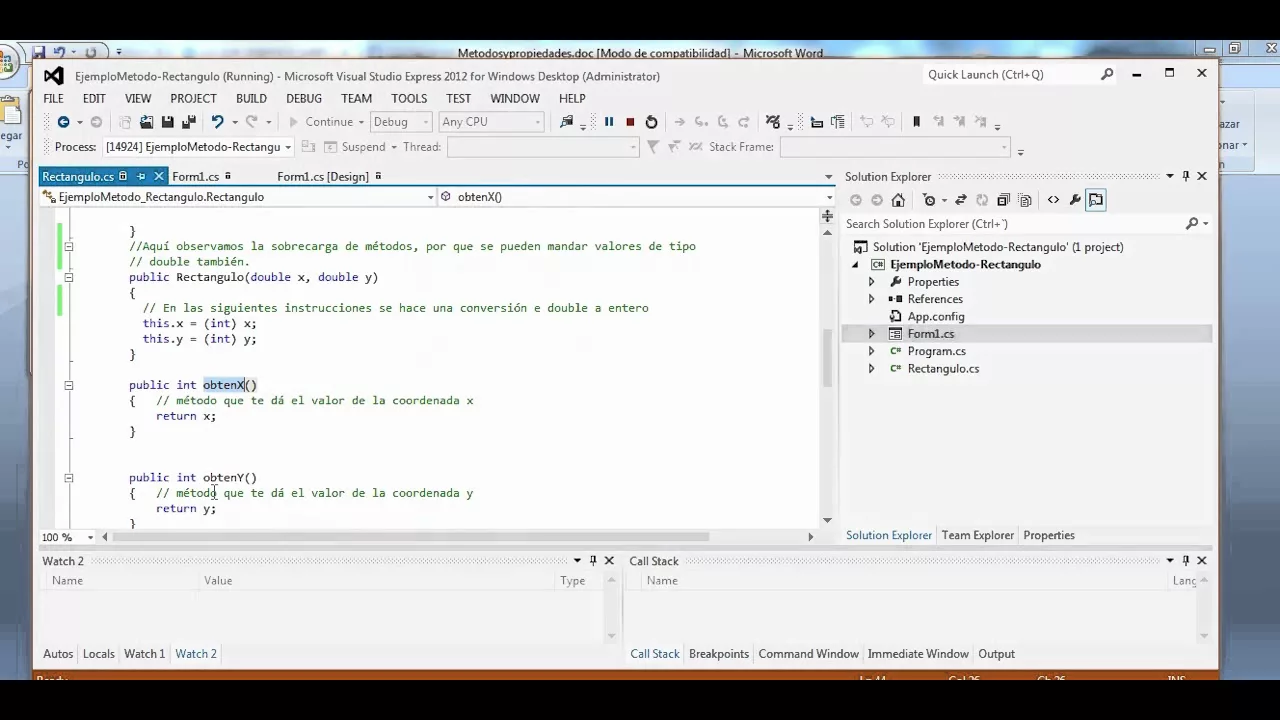Open the obtenX() member dropdown
Screen dimensions: 1280x720
tap(829, 197)
